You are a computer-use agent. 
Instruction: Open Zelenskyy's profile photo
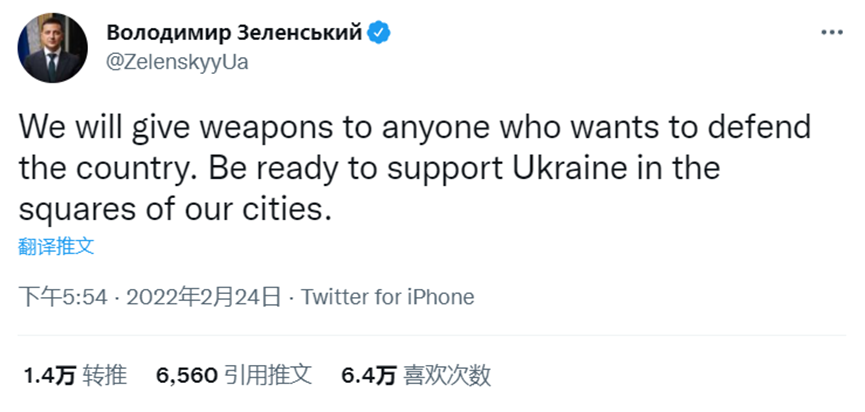[50, 48]
